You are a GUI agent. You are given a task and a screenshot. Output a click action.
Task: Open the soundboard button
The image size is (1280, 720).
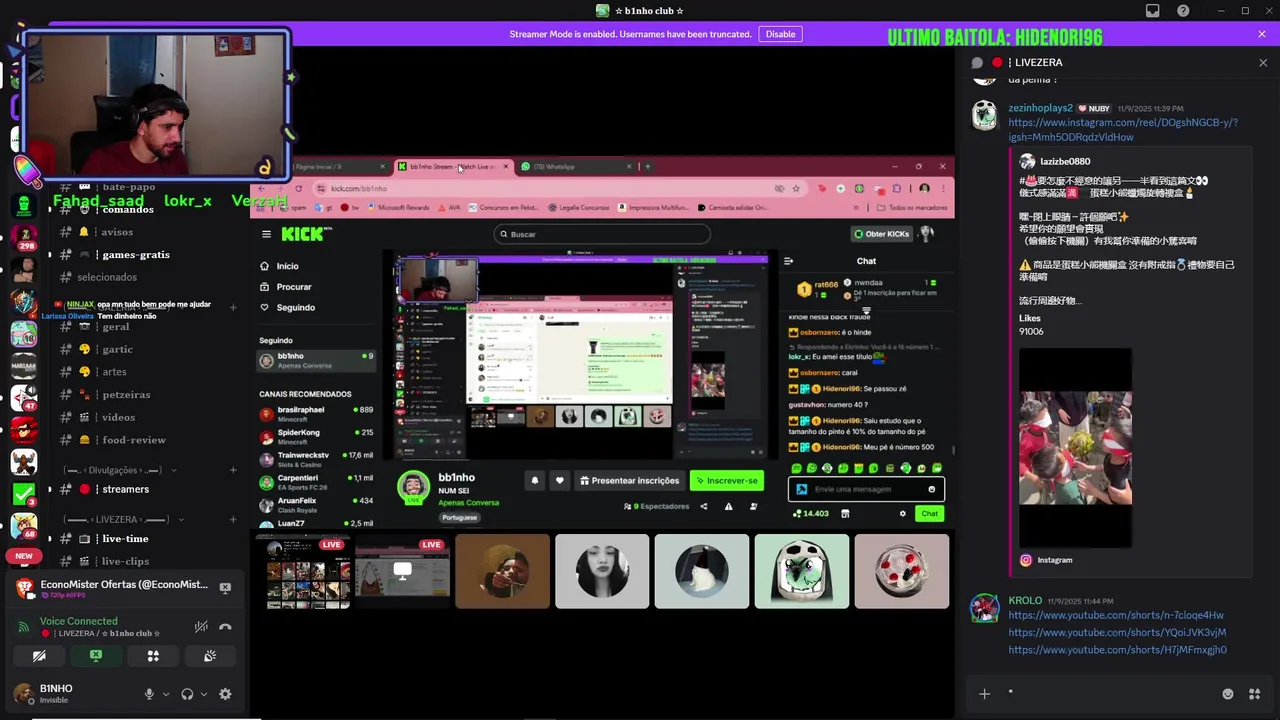[x=210, y=656]
